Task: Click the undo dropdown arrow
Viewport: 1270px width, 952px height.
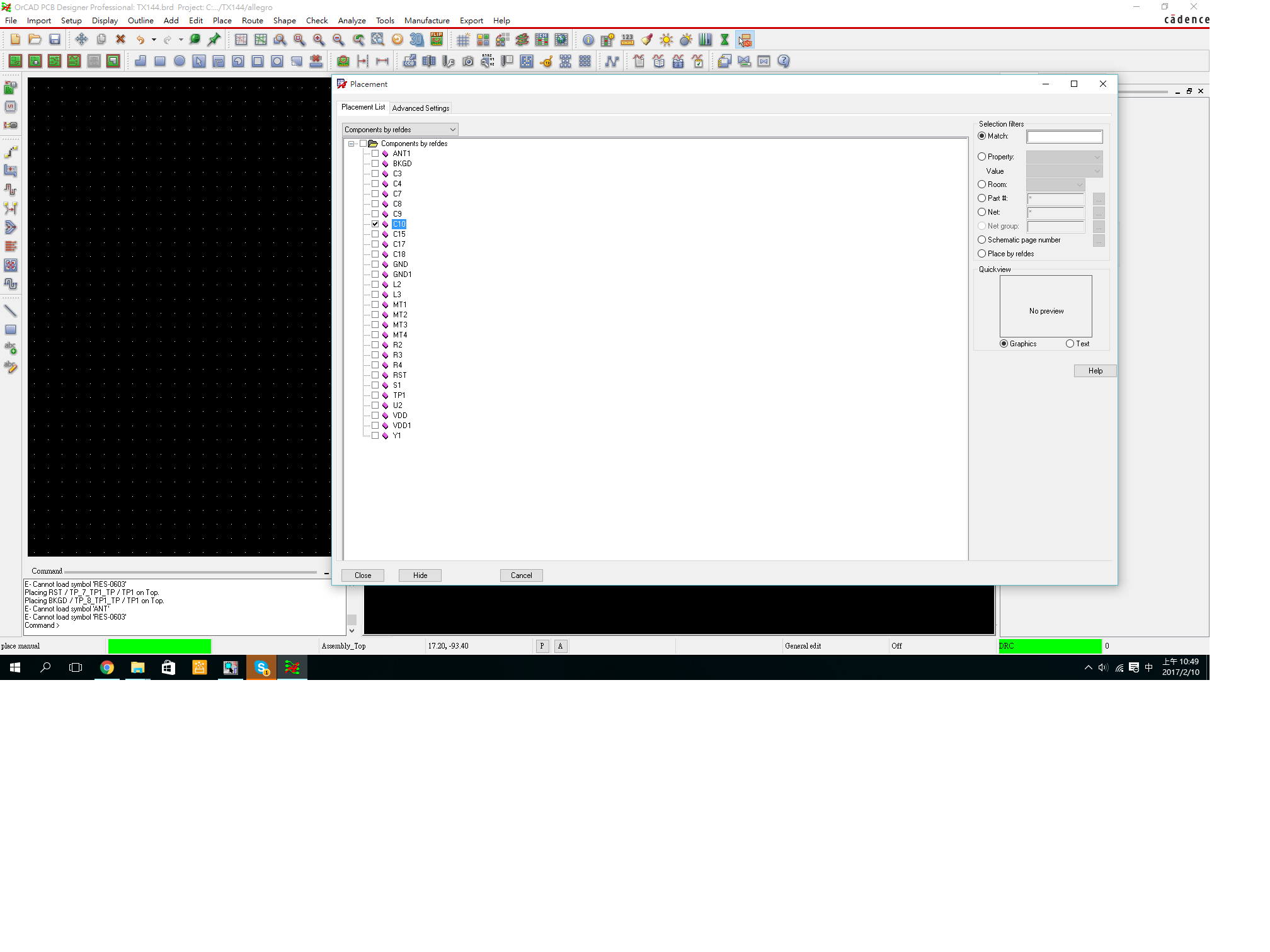Action: 154,40
